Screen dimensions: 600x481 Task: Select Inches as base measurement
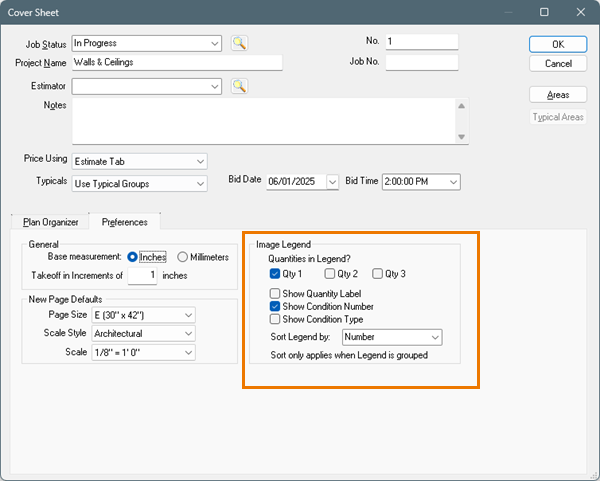coord(132,257)
